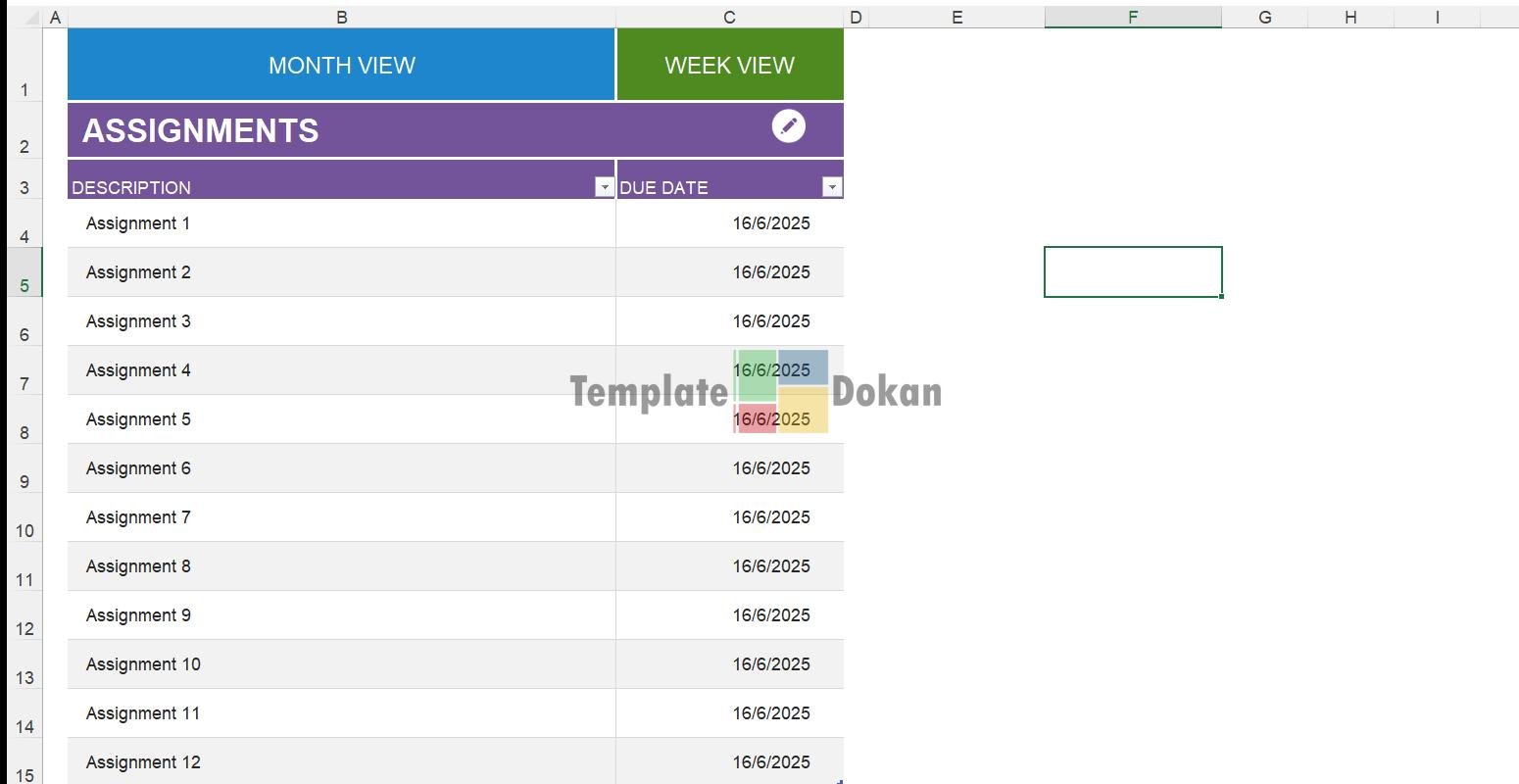Select column F header

tap(1133, 17)
